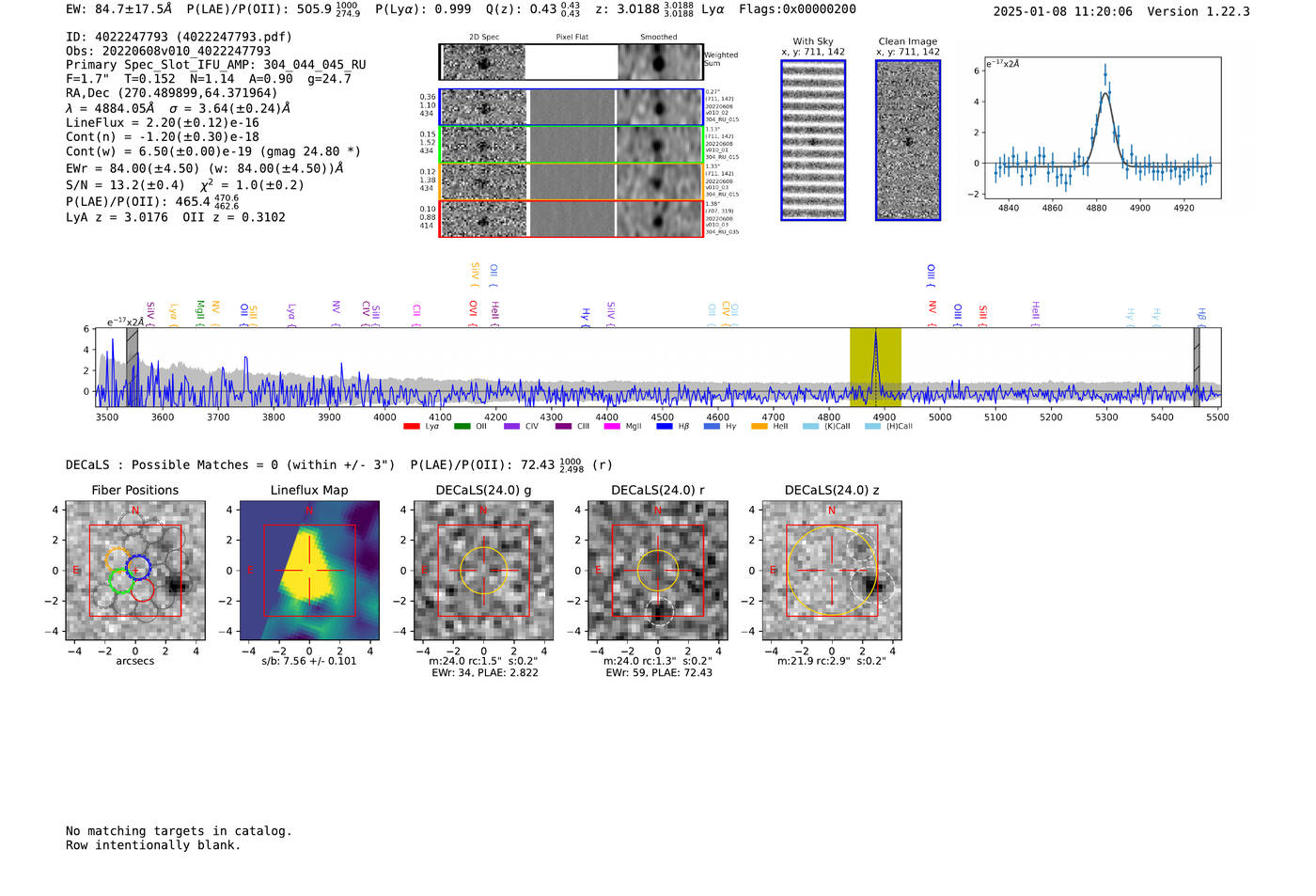This screenshot has height=896, width=1316.
Task: Select the green-bordered 2D spectrum row
Action: click(572, 144)
